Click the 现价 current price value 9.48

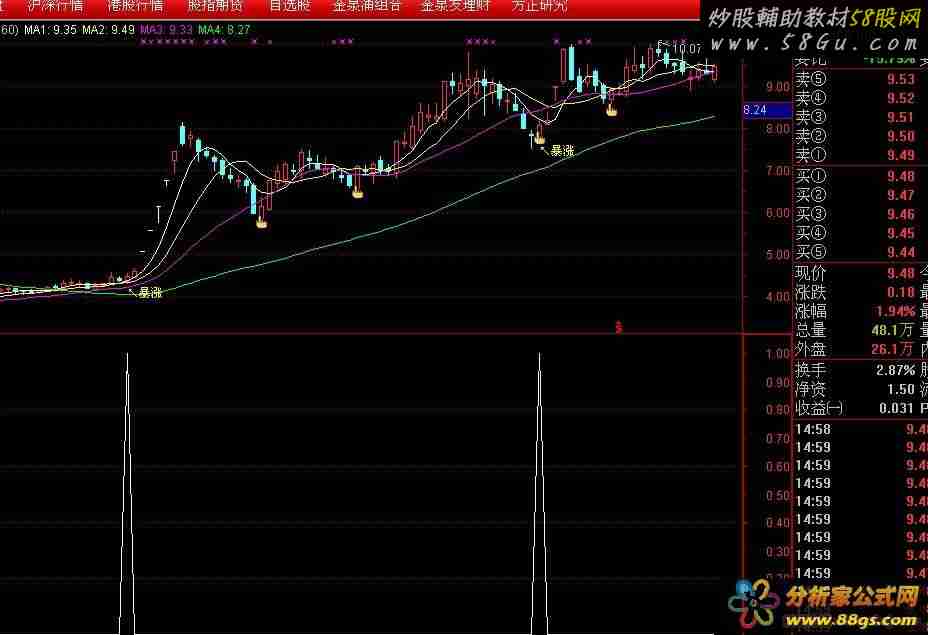point(901,273)
